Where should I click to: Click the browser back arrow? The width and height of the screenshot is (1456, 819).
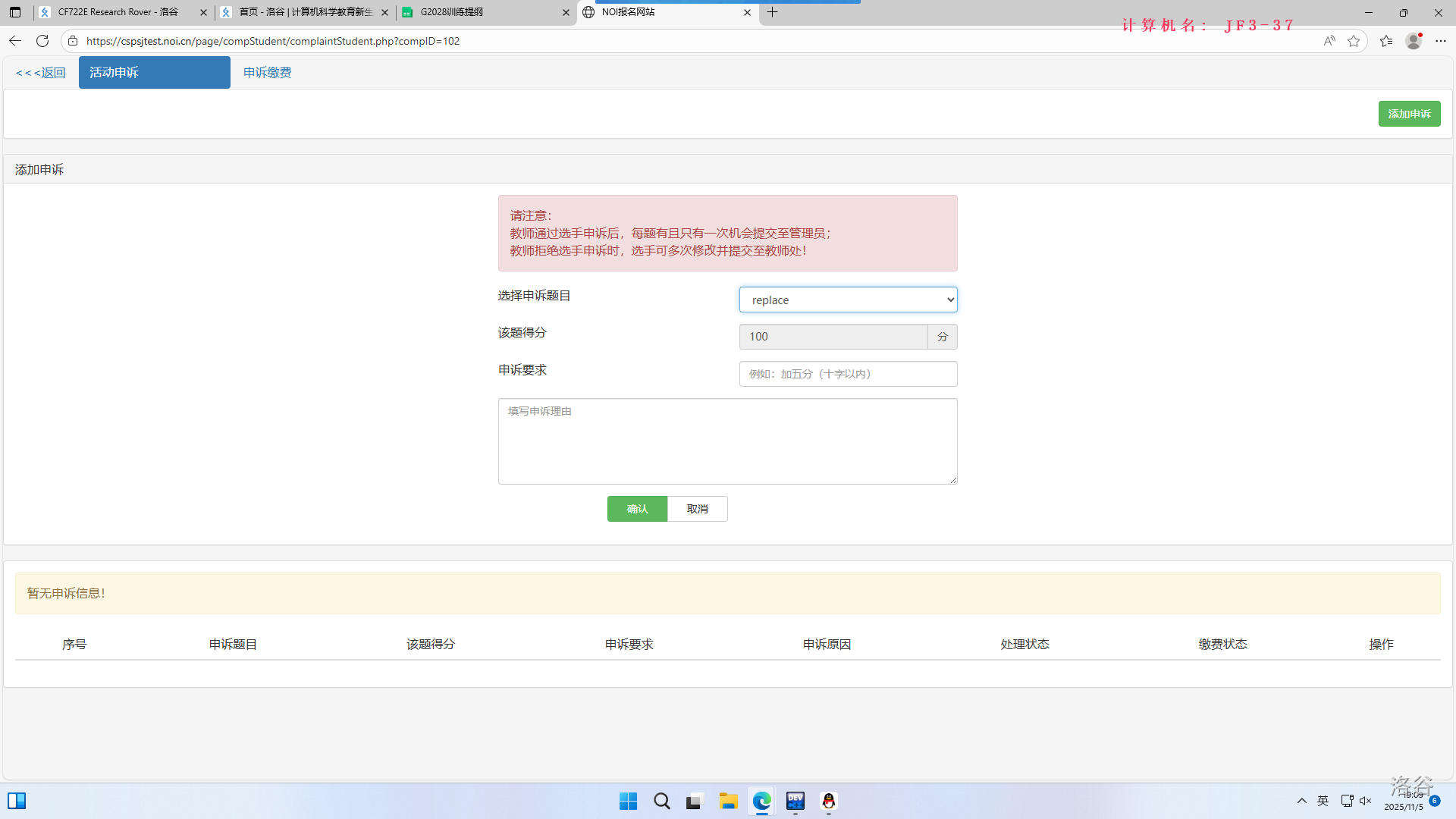[15, 41]
